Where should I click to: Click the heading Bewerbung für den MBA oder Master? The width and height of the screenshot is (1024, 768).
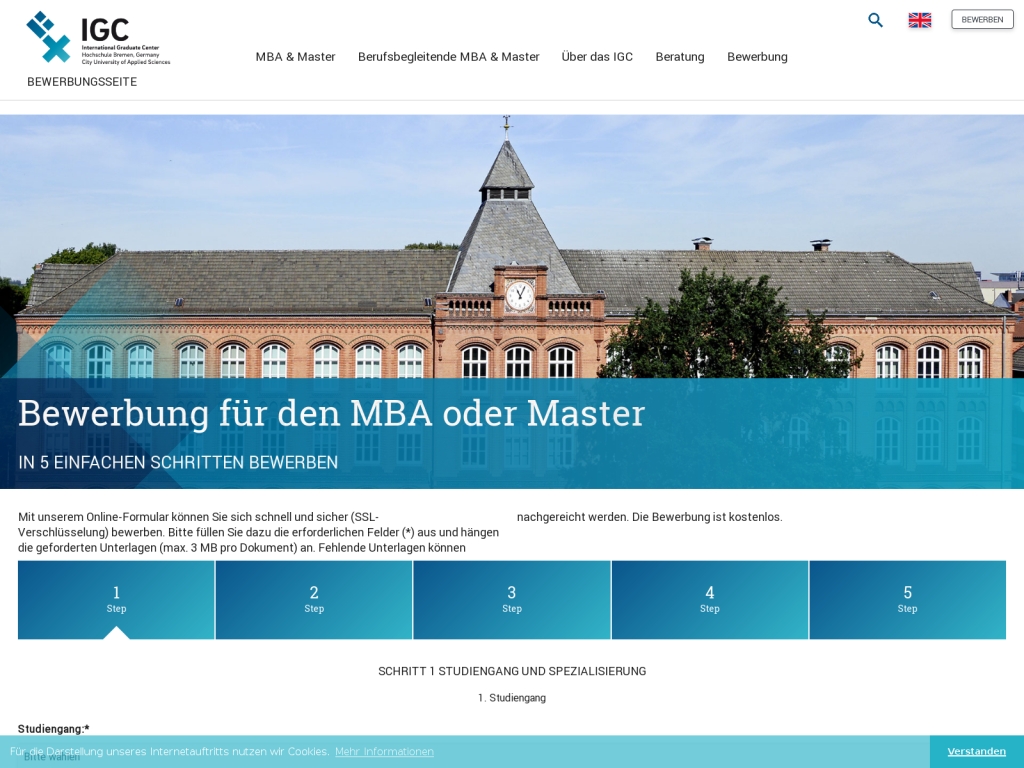[331, 413]
